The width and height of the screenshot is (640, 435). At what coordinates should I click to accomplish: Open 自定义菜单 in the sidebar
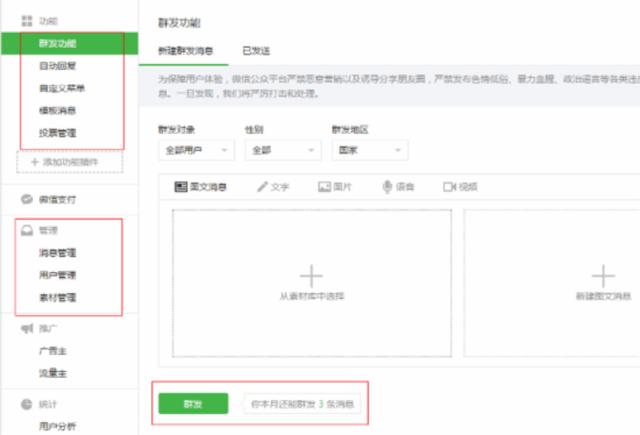(x=62, y=88)
